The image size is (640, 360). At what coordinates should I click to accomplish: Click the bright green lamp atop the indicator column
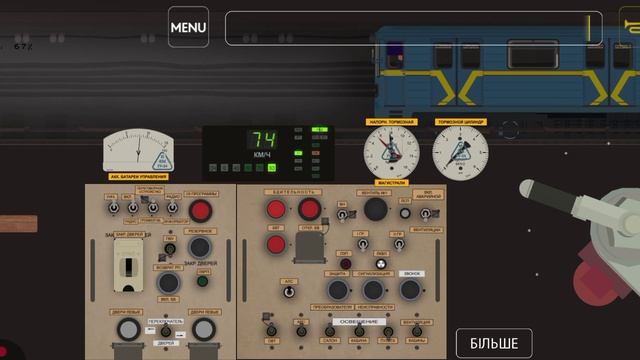coord(319,129)
